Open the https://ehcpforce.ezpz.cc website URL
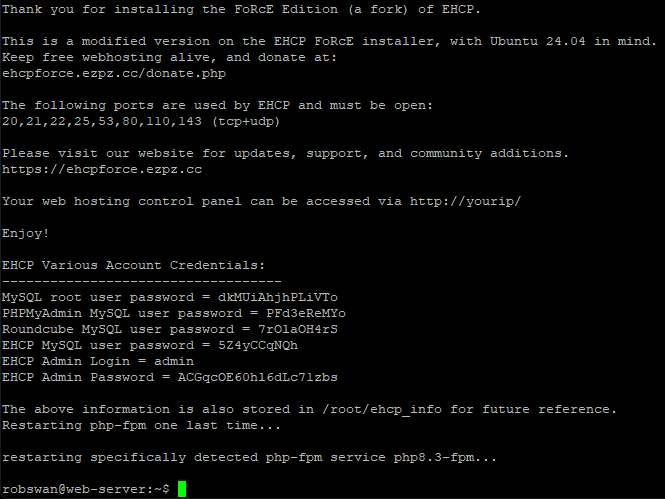665x499 pixels. click(x=101, y=169)
